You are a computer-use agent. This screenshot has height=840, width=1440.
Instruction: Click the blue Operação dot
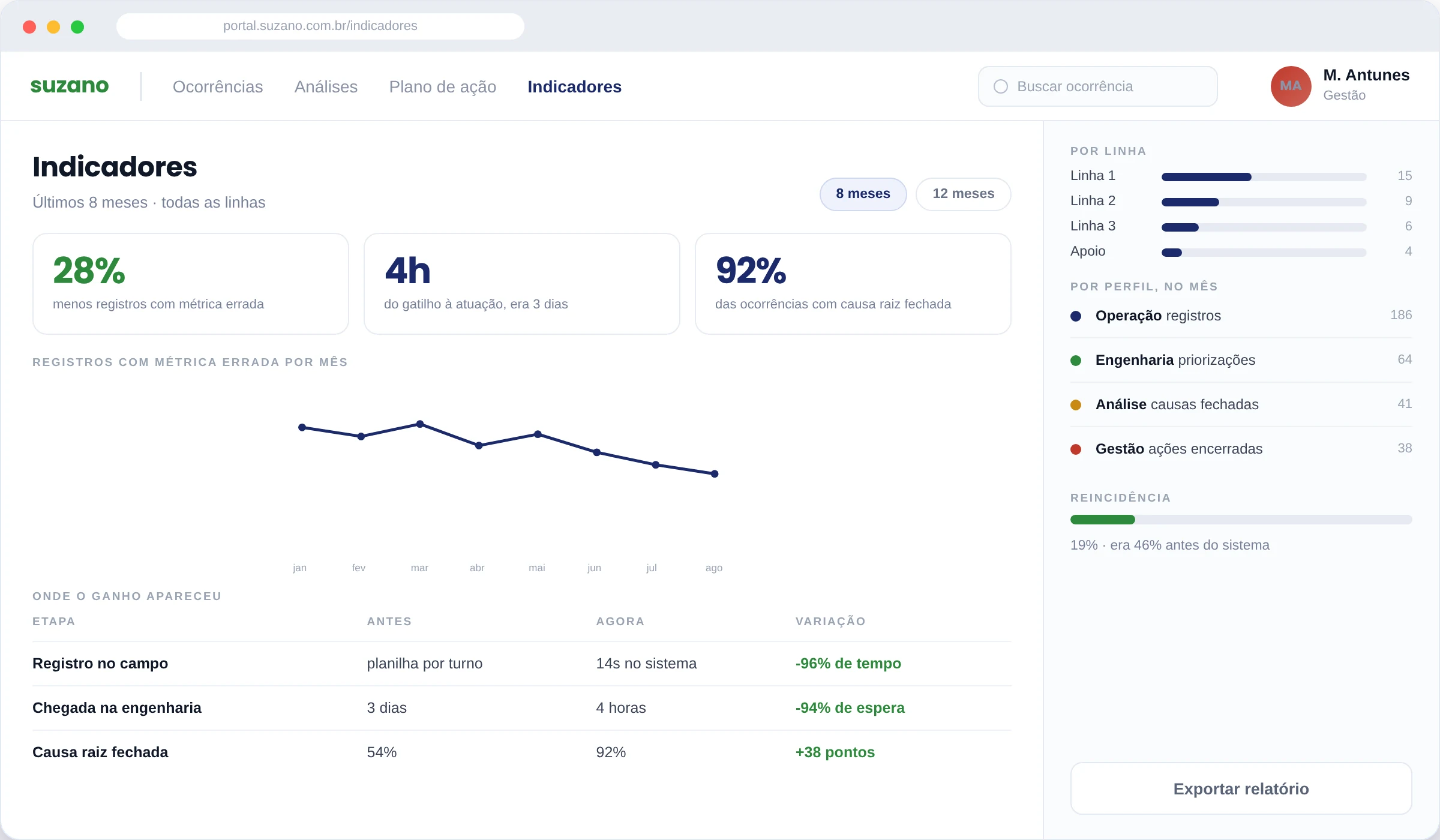1076,316
